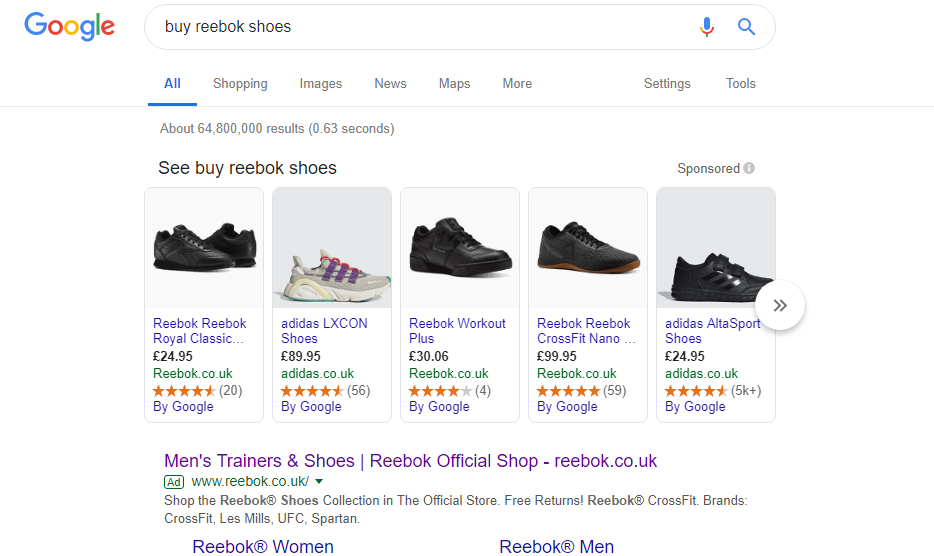
Task: Show the Sponsored info icon
Action: click(x=749, y=168)
